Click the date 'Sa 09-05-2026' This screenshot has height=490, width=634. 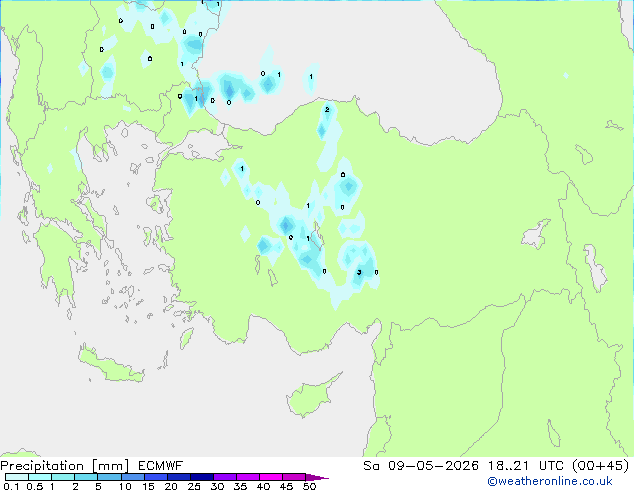point(421,466)
